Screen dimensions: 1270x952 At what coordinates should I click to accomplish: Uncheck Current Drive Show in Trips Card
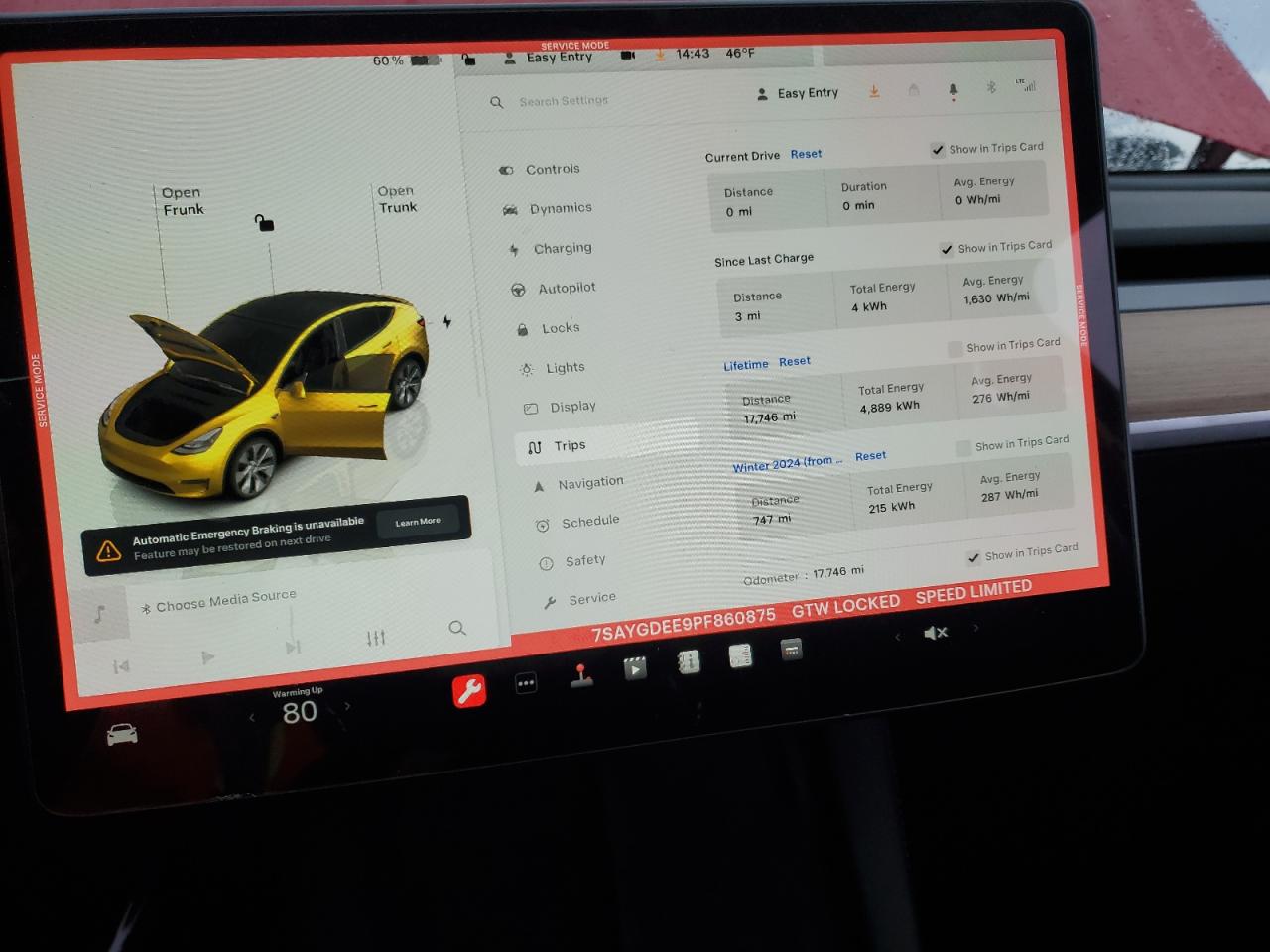click(x=937, y=150)
